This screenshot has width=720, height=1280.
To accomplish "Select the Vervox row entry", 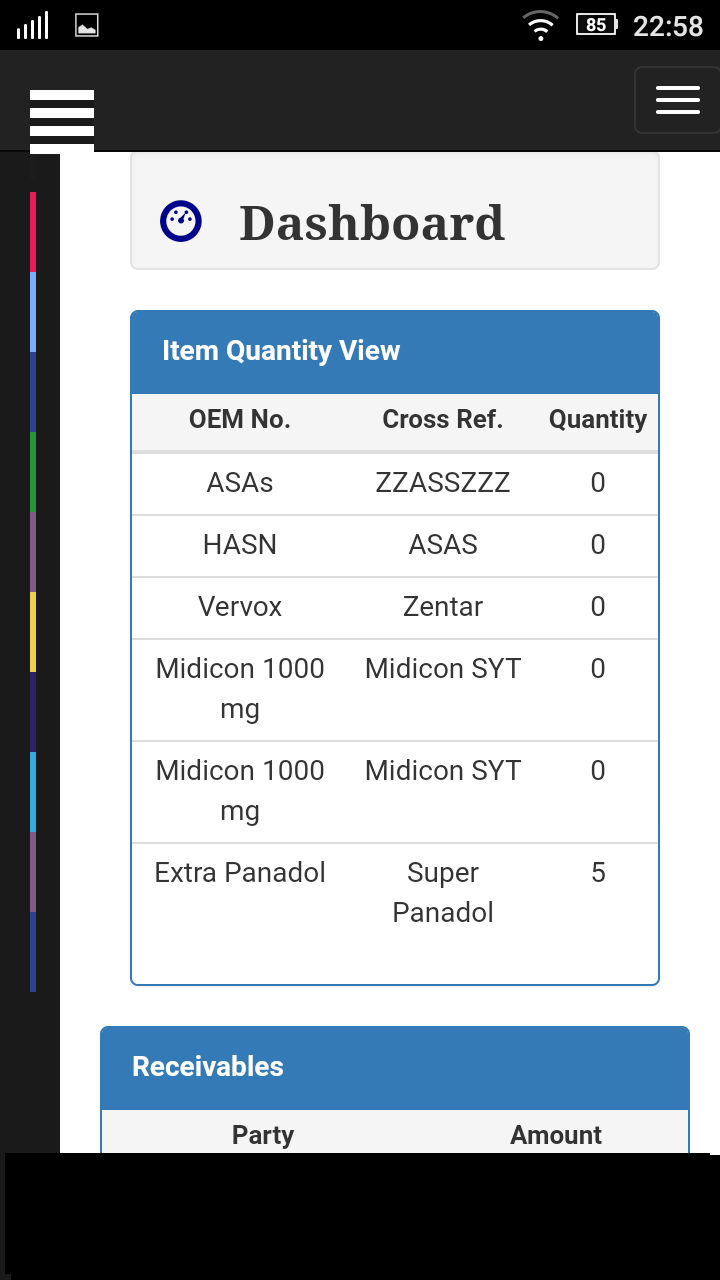I will [395, 608].
